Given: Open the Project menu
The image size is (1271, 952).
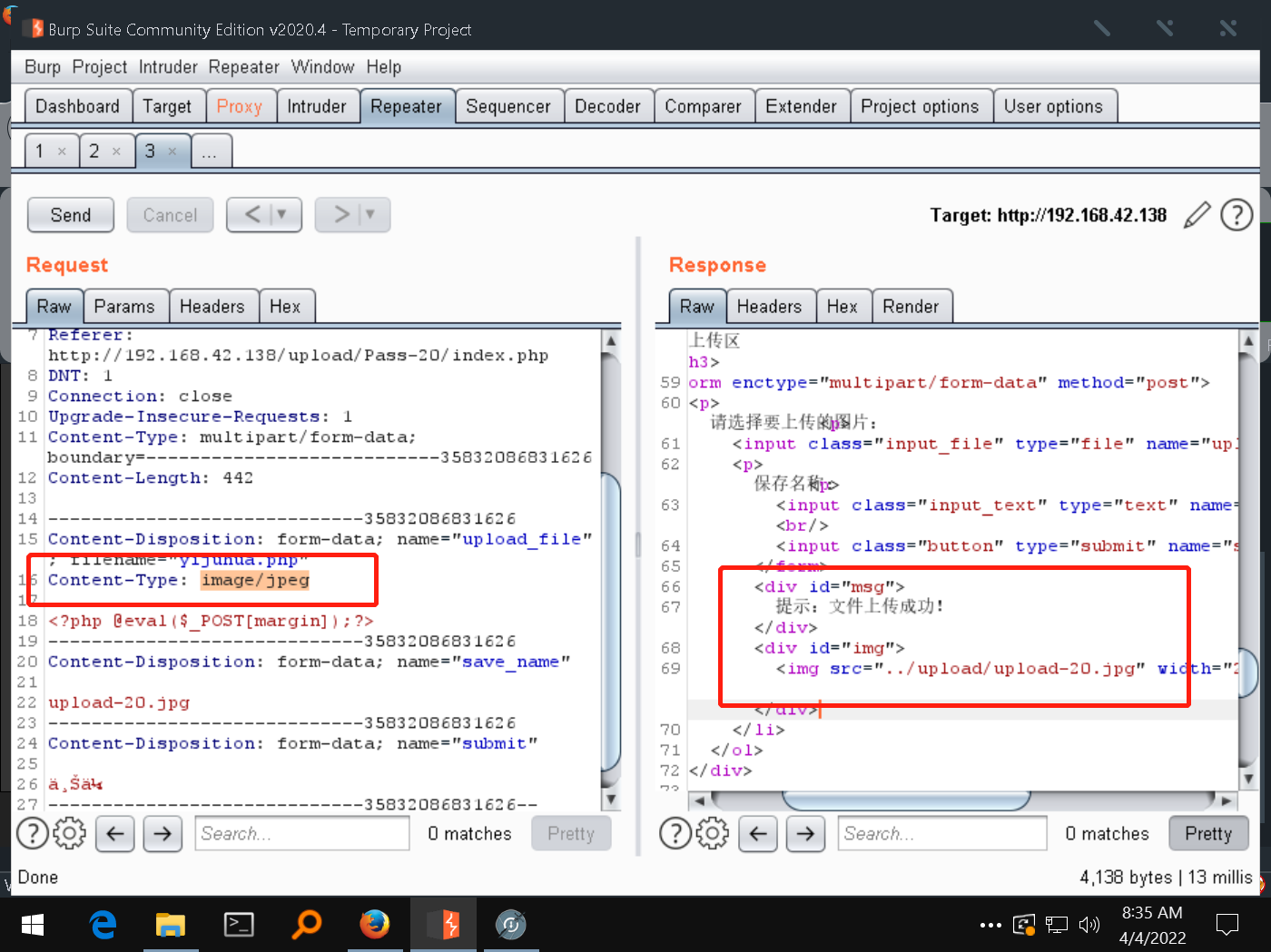Looking at the screenshot, I should [100, 67].
